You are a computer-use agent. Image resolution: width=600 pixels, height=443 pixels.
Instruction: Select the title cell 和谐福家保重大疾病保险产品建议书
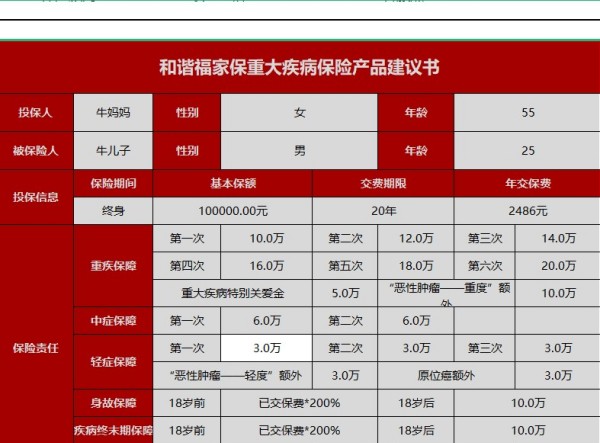300,67
